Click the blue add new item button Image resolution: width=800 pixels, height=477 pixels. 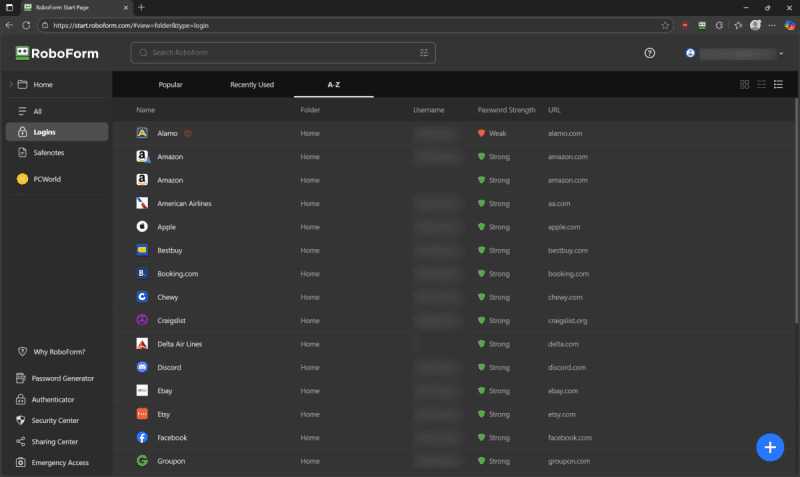tap(769, 447)
